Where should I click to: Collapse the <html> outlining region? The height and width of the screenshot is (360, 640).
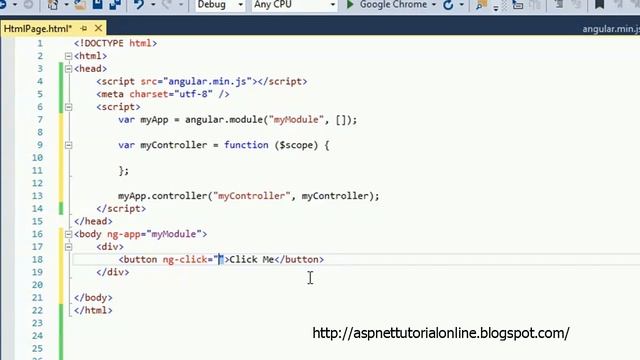coord(68,56)
